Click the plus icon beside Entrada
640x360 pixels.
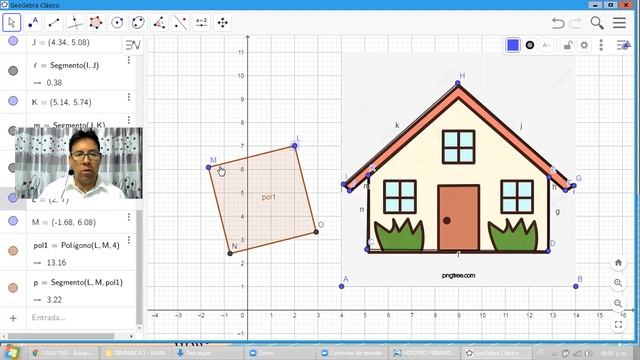[x=13, y=318]
